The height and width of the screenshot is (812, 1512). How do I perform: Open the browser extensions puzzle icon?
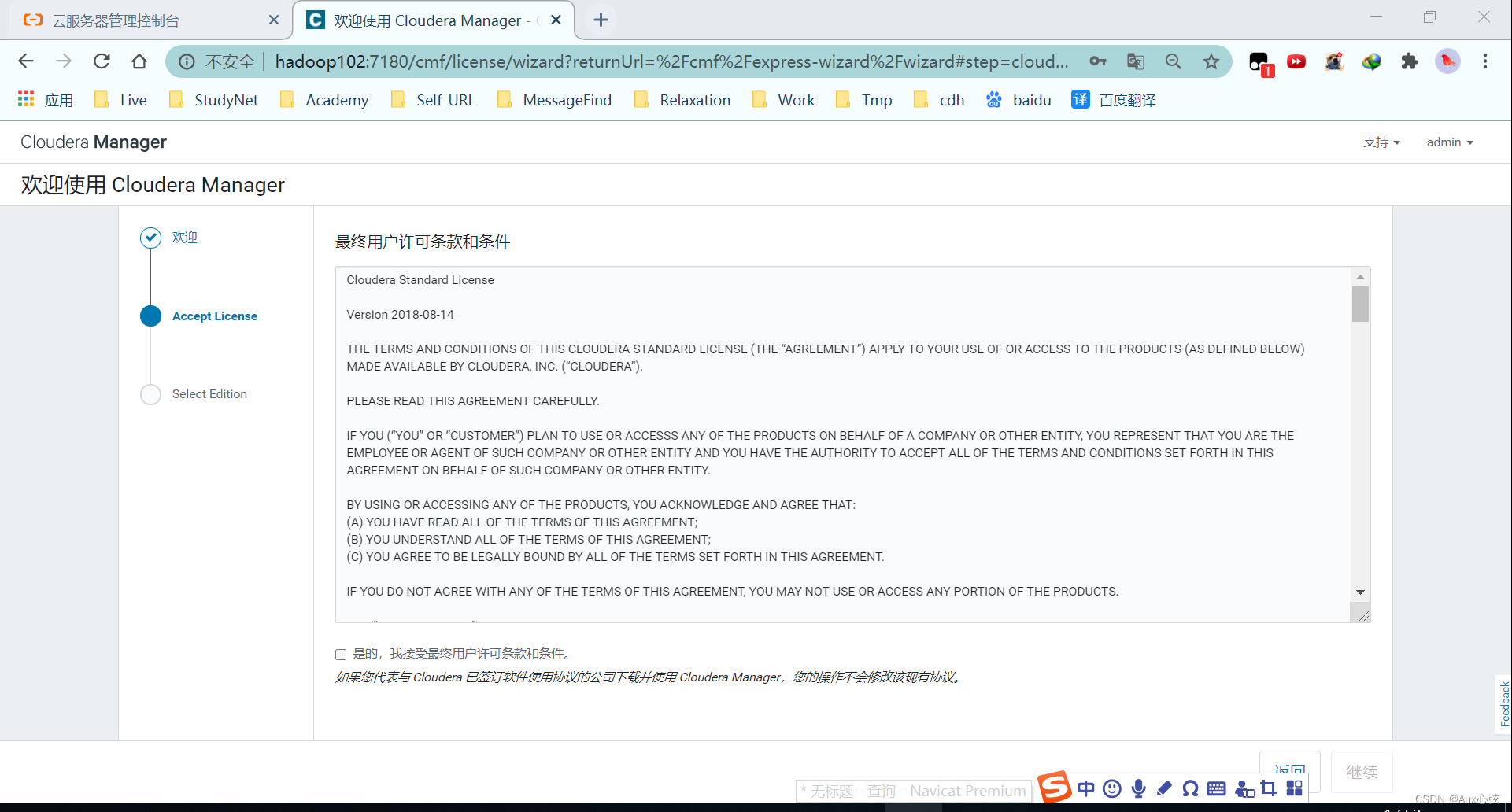(1410, 61)
